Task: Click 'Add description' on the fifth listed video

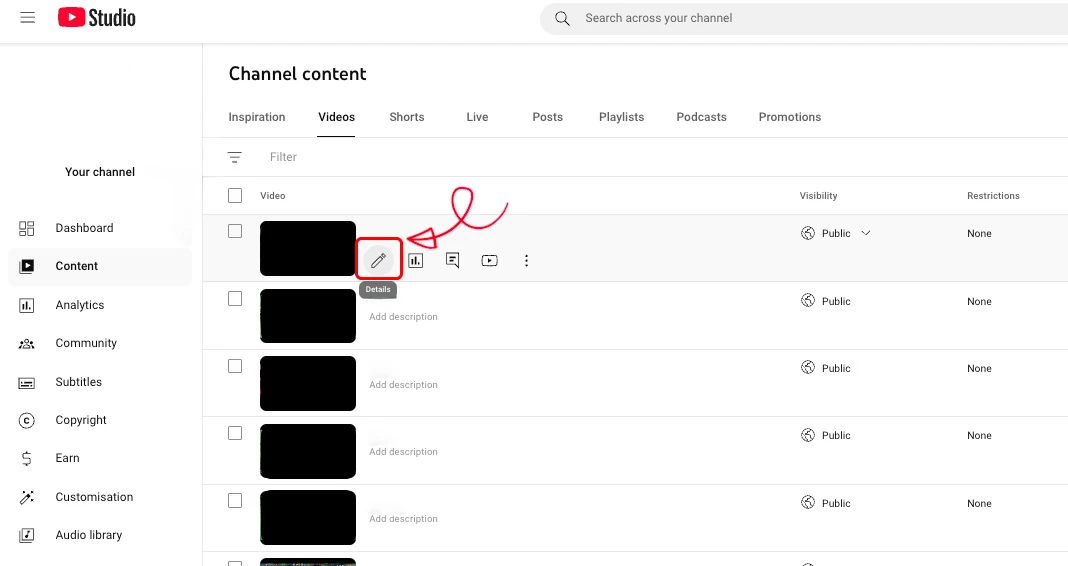Action: (403, 519)
